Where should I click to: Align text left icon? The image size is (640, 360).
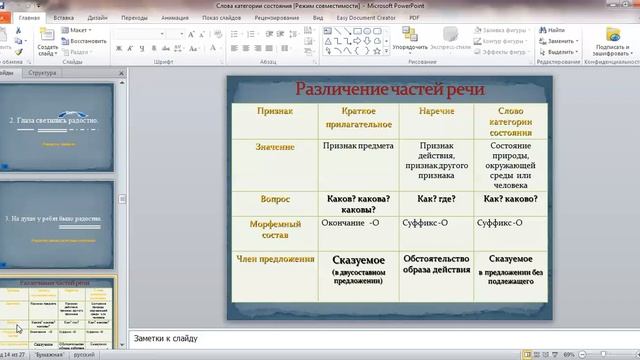pyautogui.click(x=234, y=49)
